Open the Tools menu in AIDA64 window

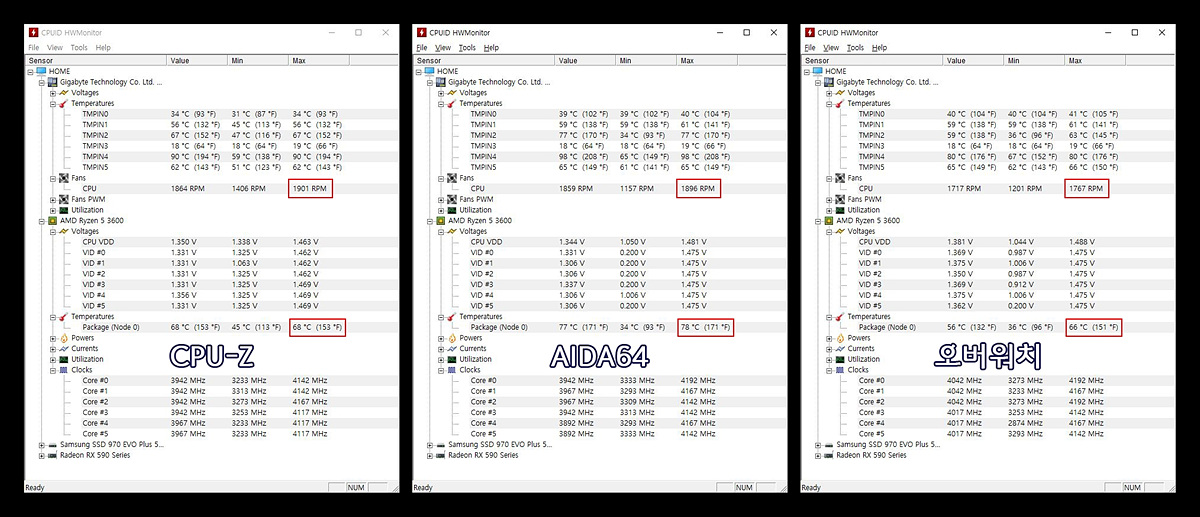coord(466,47)
